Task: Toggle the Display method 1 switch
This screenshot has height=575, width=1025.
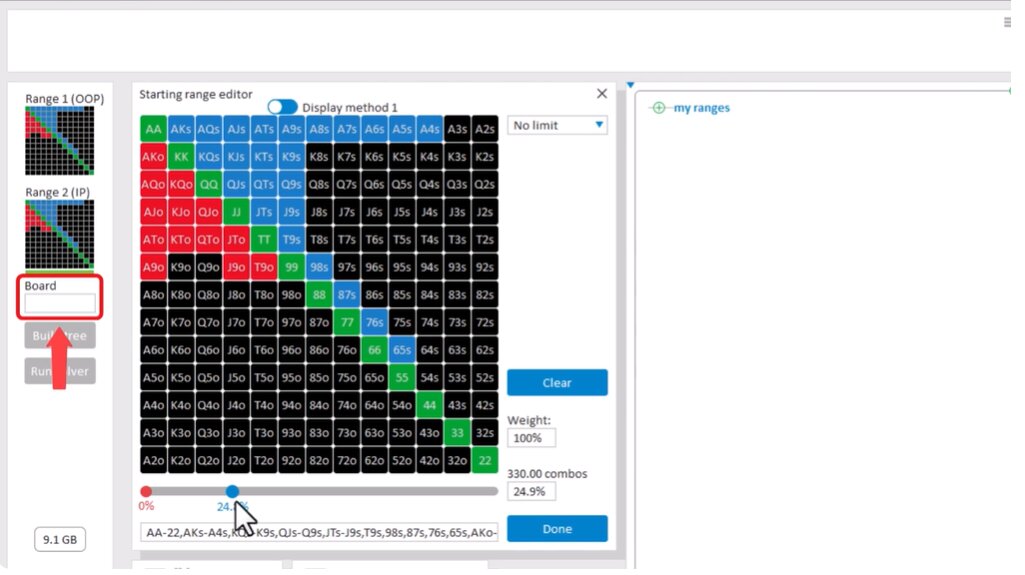Action: 282,107
